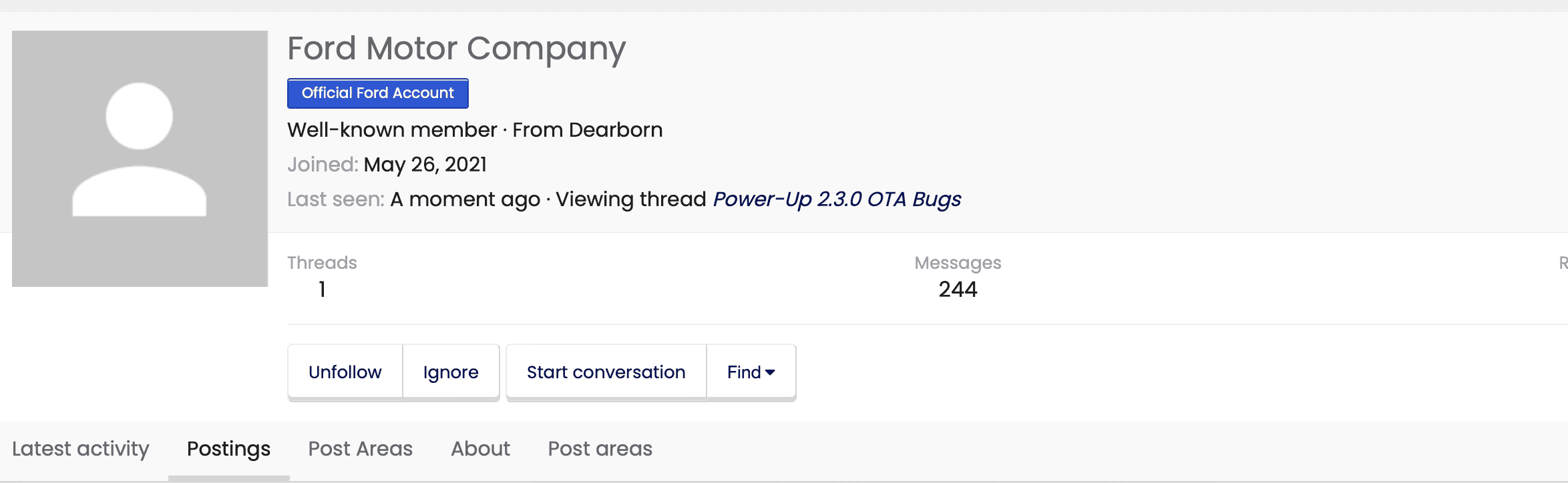Unfollow the Ford Motor Company account
Viewport: 1568px width, 483px height.
[345, 372]
